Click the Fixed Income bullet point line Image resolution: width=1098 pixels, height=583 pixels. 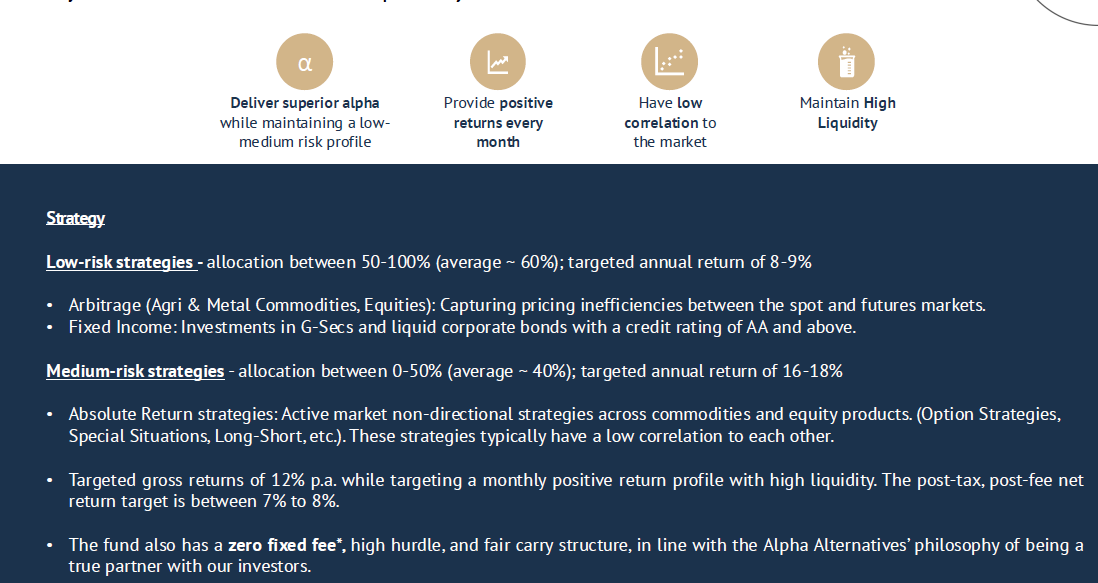[462, 327]
